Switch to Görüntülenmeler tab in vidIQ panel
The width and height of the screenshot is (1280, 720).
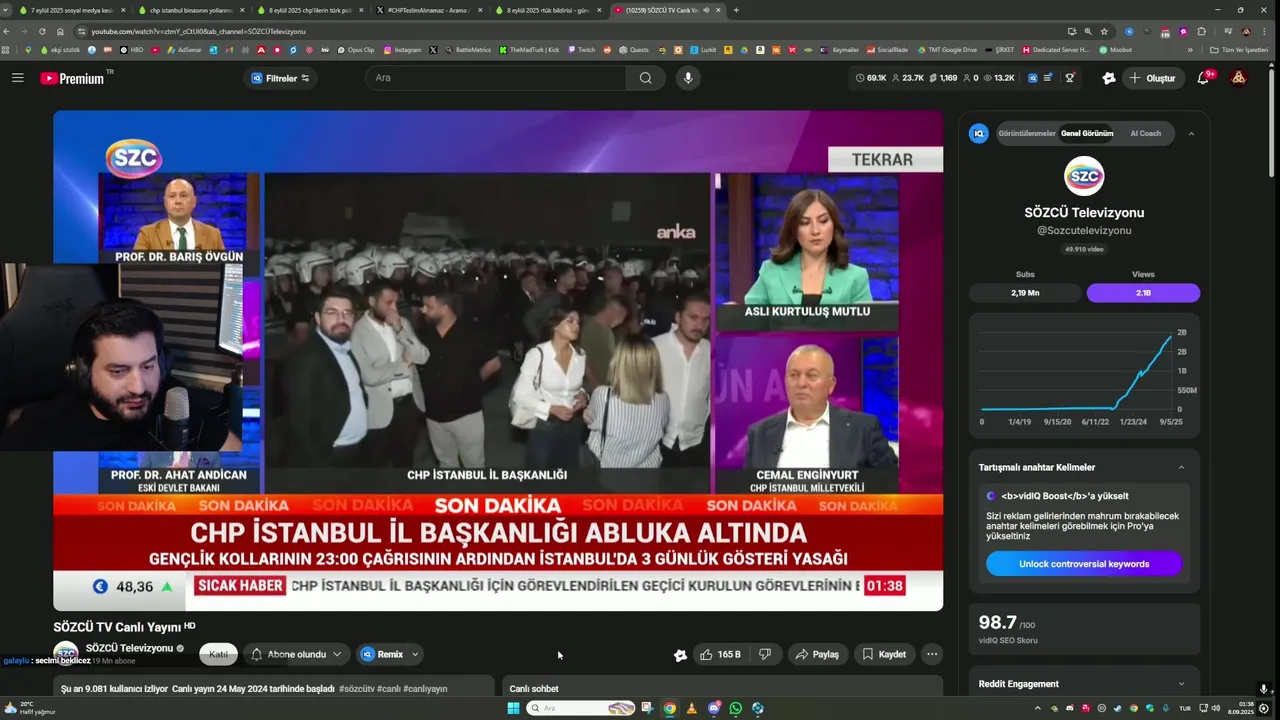pos(1027,133)
